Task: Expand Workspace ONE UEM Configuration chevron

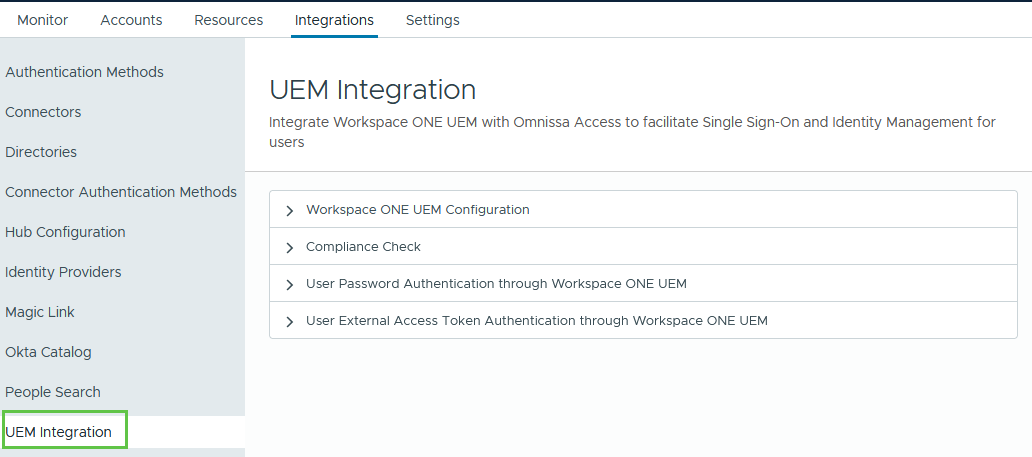Action: (x=290, y=211)
